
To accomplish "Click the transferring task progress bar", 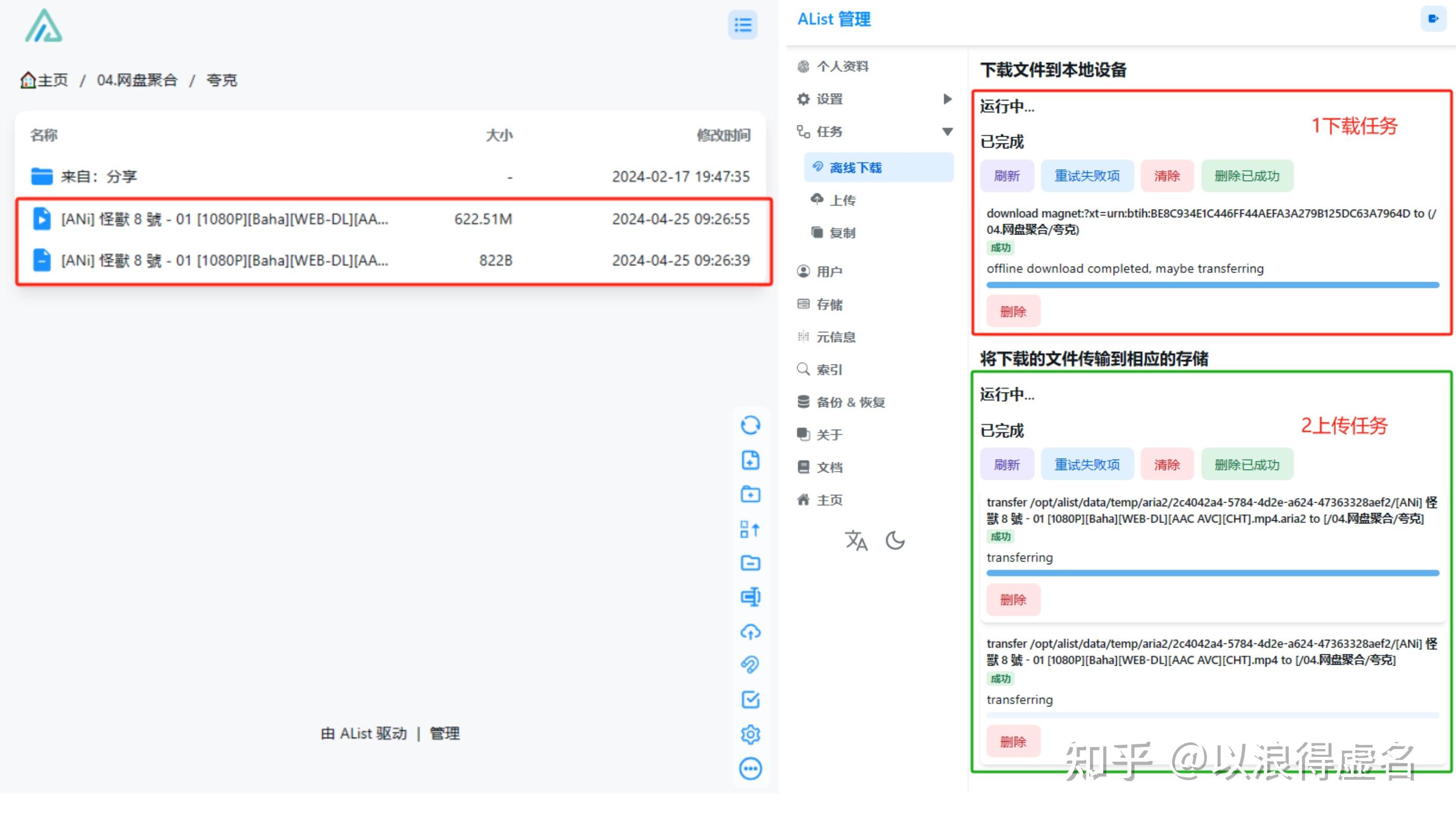I will tap(1215, 573).
